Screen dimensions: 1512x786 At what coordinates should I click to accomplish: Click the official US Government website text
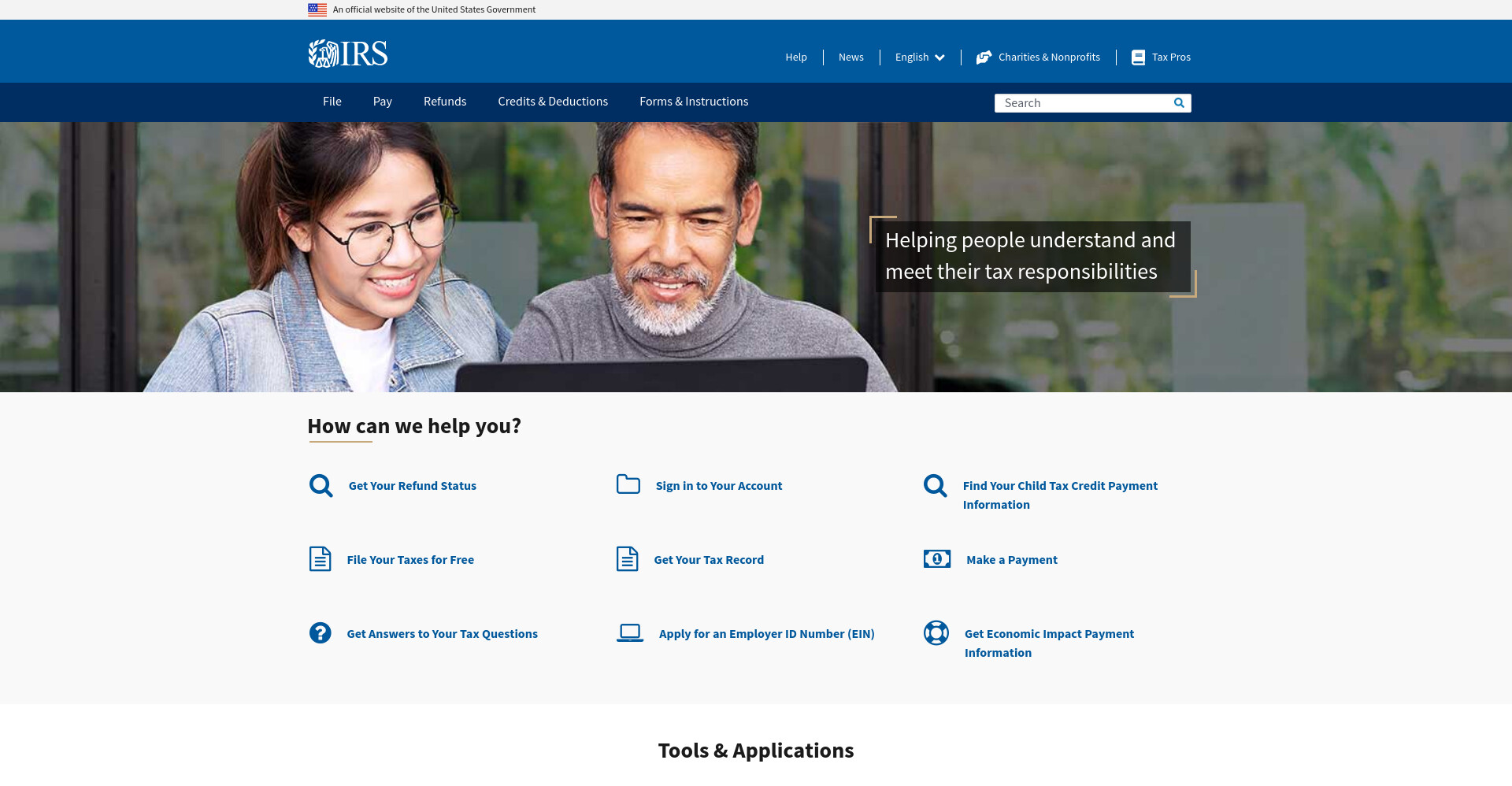coord(434,9)
